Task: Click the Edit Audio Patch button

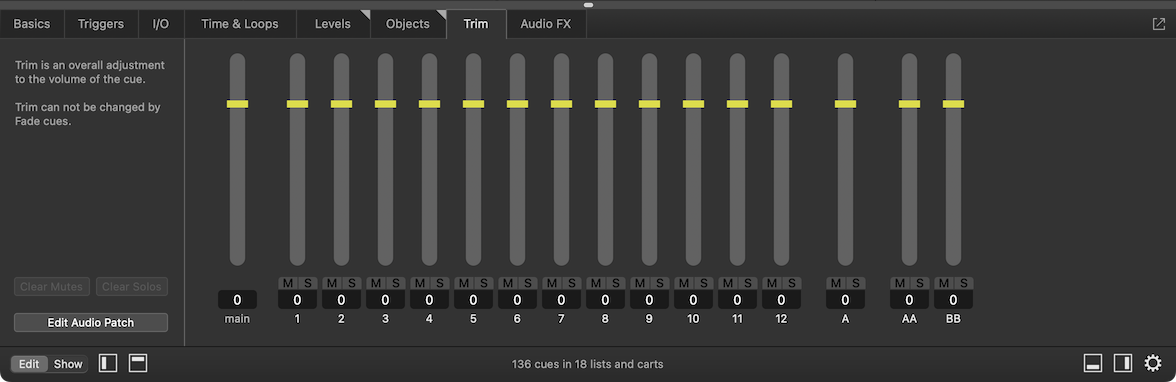Action: point(91,323)
